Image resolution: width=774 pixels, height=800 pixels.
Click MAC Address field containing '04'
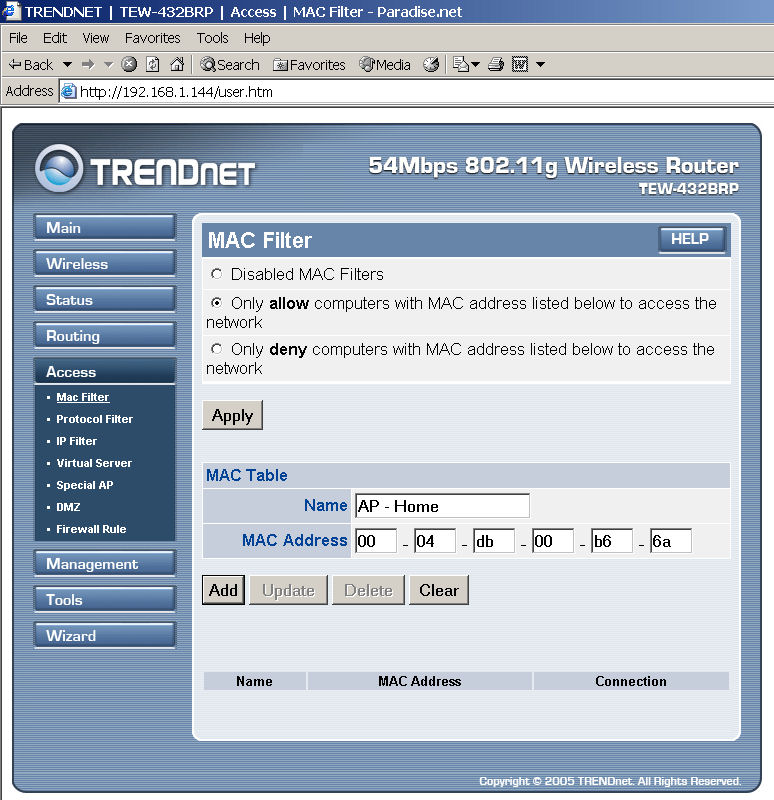click(435, 541)
